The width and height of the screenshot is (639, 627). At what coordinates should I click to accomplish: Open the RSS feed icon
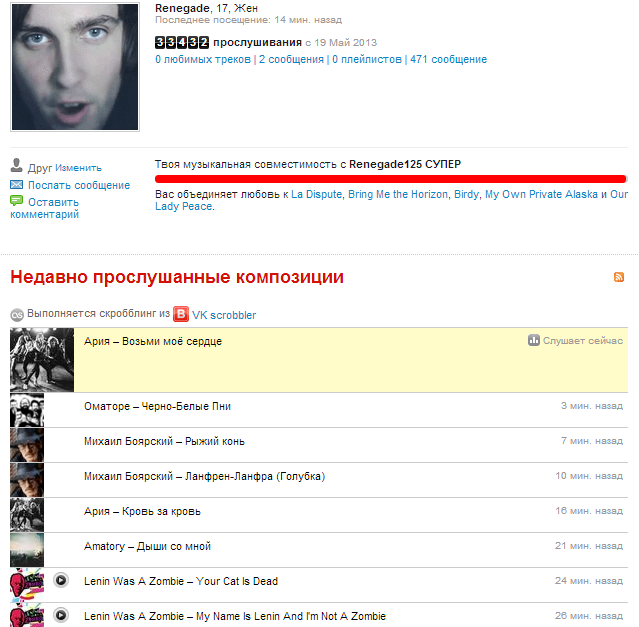(x=619, y=277)
